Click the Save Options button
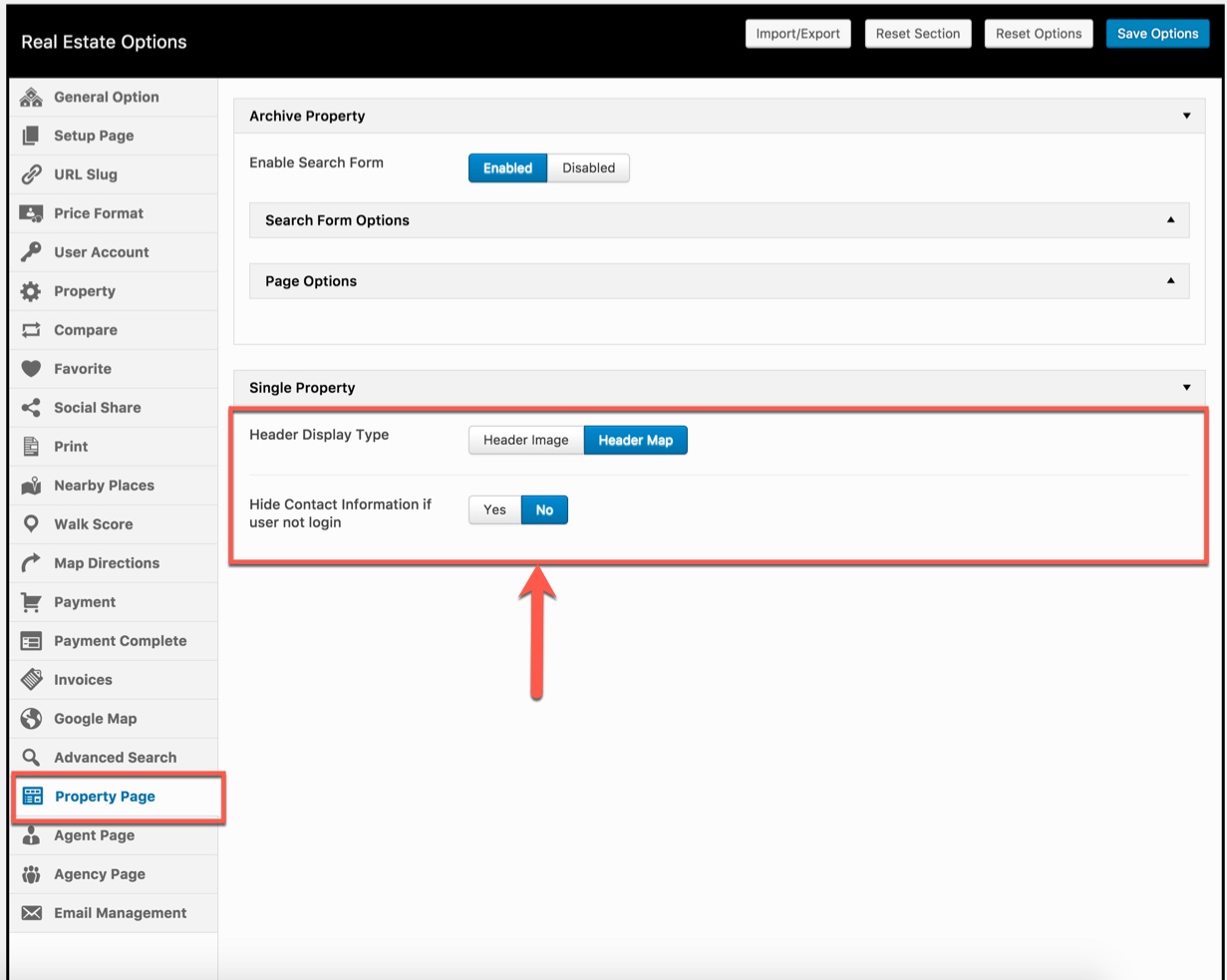 [1157, 34]
